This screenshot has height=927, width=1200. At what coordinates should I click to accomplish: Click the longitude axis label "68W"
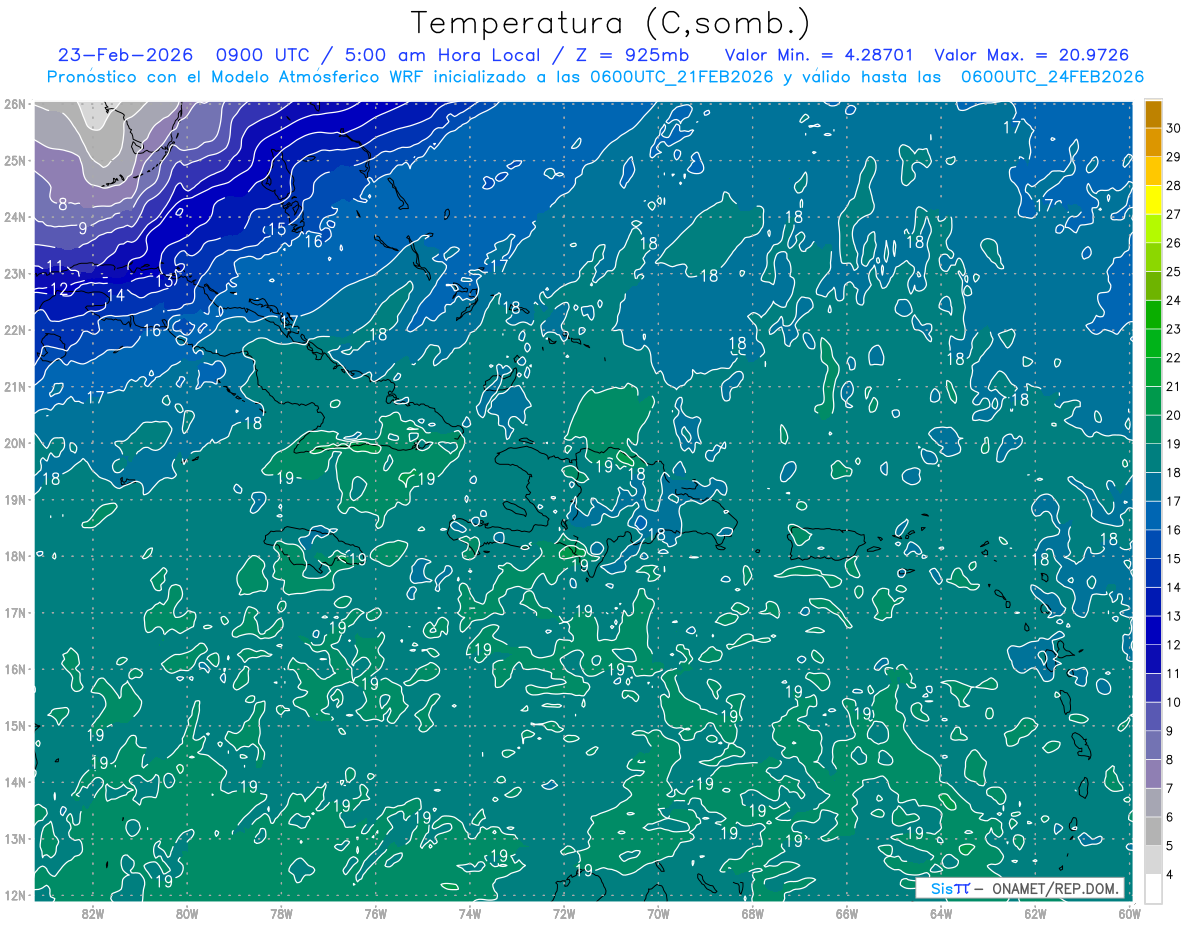[x=753, y=913]
